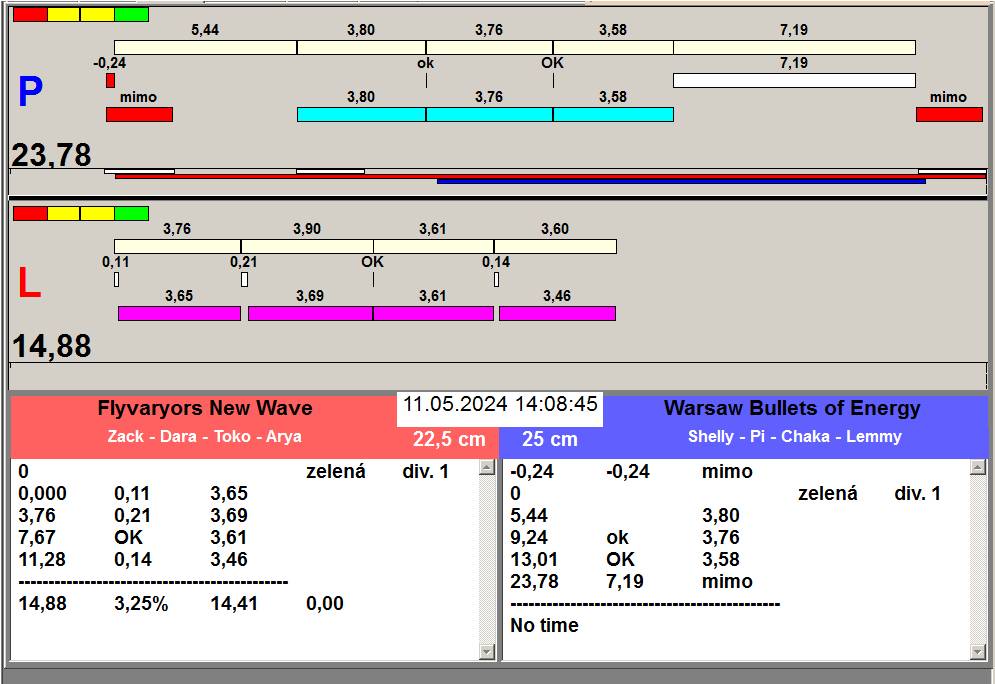Select the cream 7,19 bar in lane P top row
This screenshot has width=995, height=684.
pyautogui.click(x=794, y=48)
